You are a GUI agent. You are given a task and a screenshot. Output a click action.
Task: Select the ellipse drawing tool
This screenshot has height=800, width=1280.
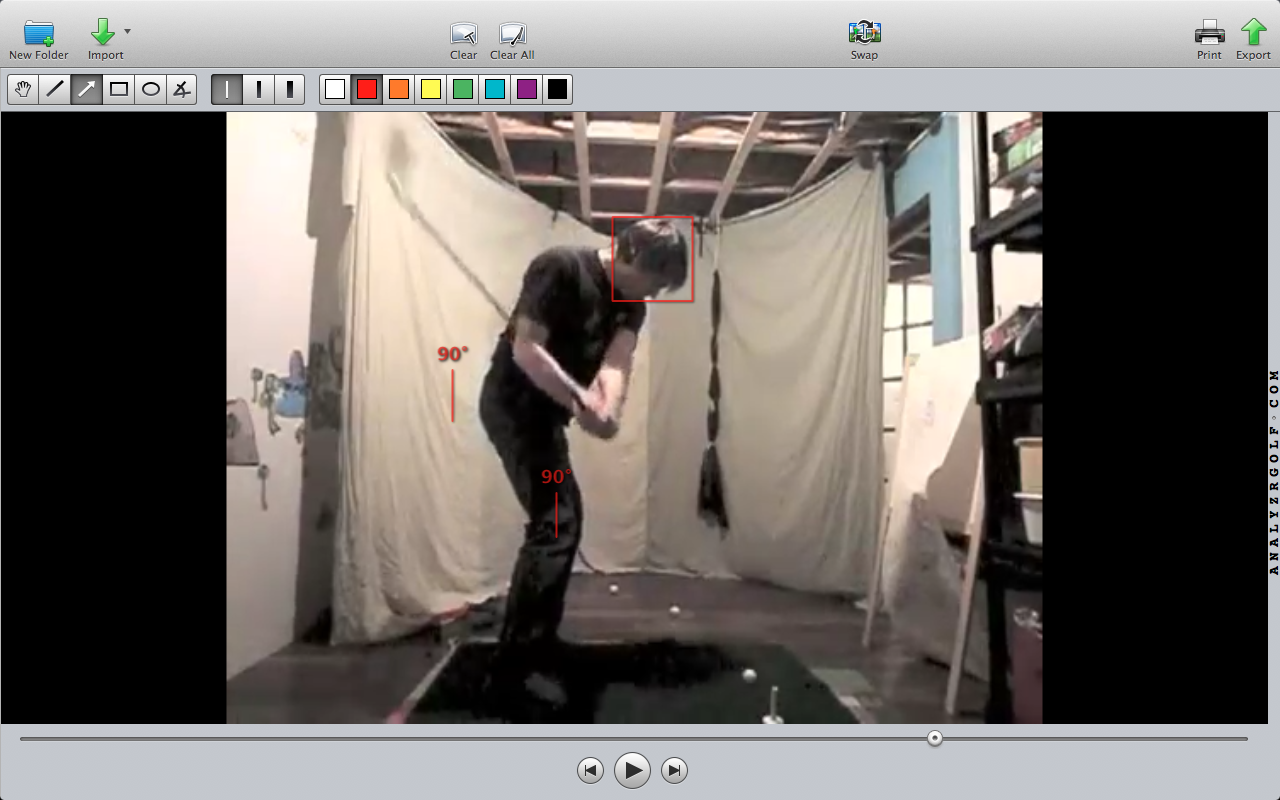[151, 90]
